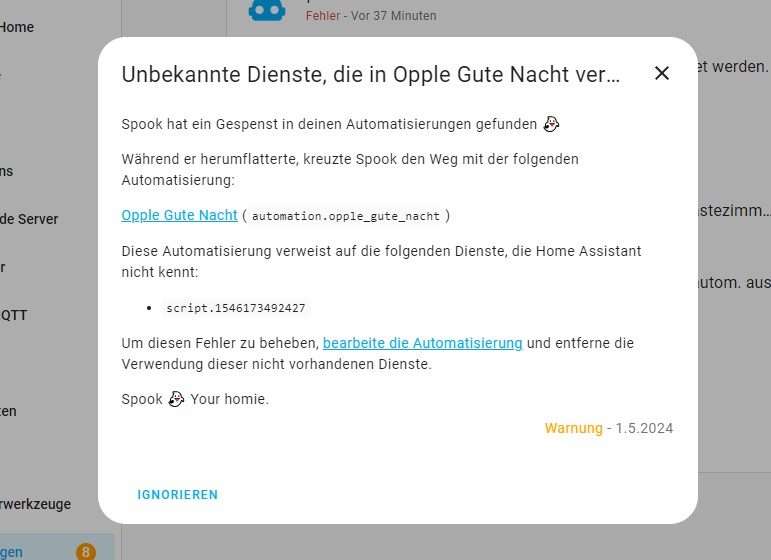
Task: Click the IGNORIEREN button
Action: tap(178, 495)
